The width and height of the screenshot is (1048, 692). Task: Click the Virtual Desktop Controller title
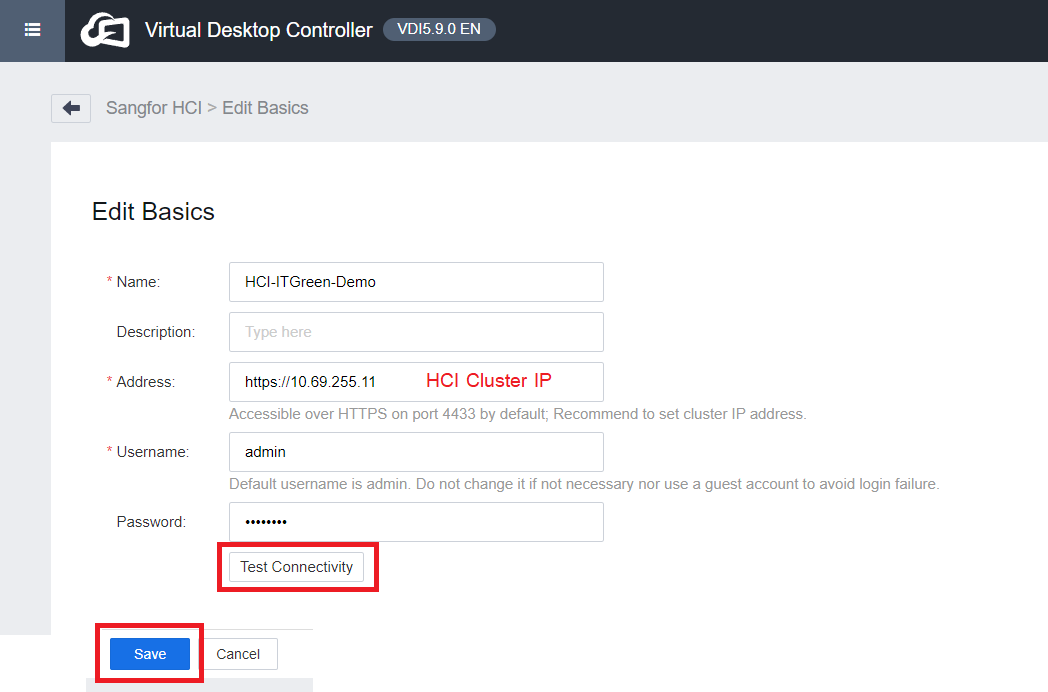(x=259, y=30)
